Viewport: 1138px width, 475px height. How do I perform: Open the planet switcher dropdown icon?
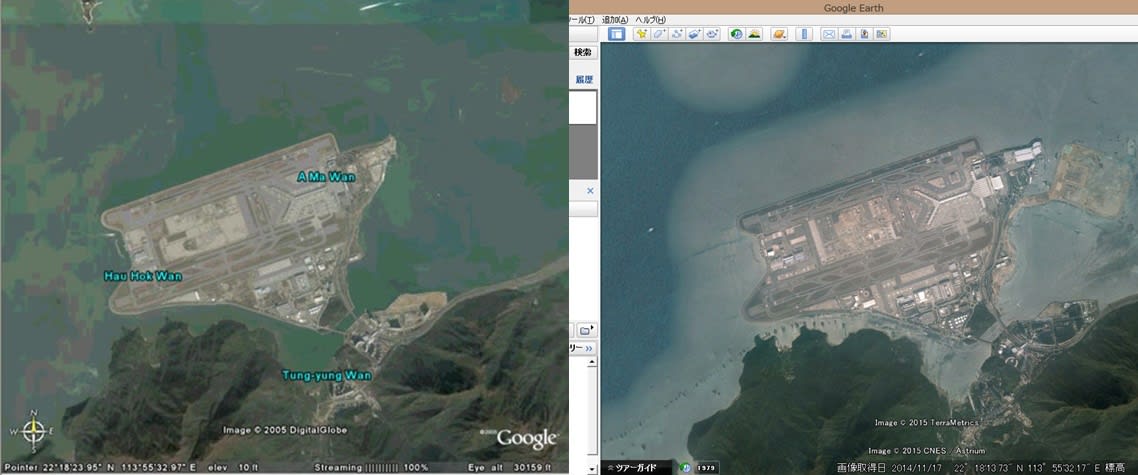tap(779, 33)
